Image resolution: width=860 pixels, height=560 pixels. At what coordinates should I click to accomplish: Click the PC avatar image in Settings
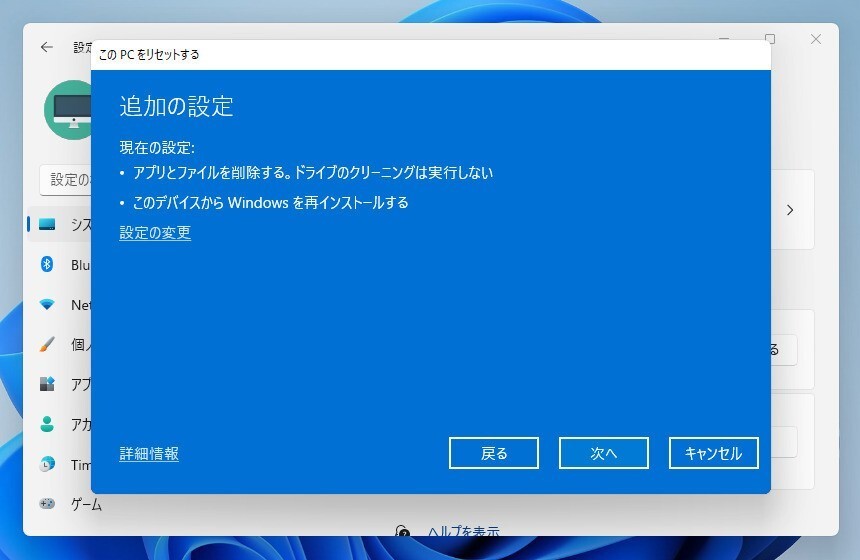tap(69, 110)
